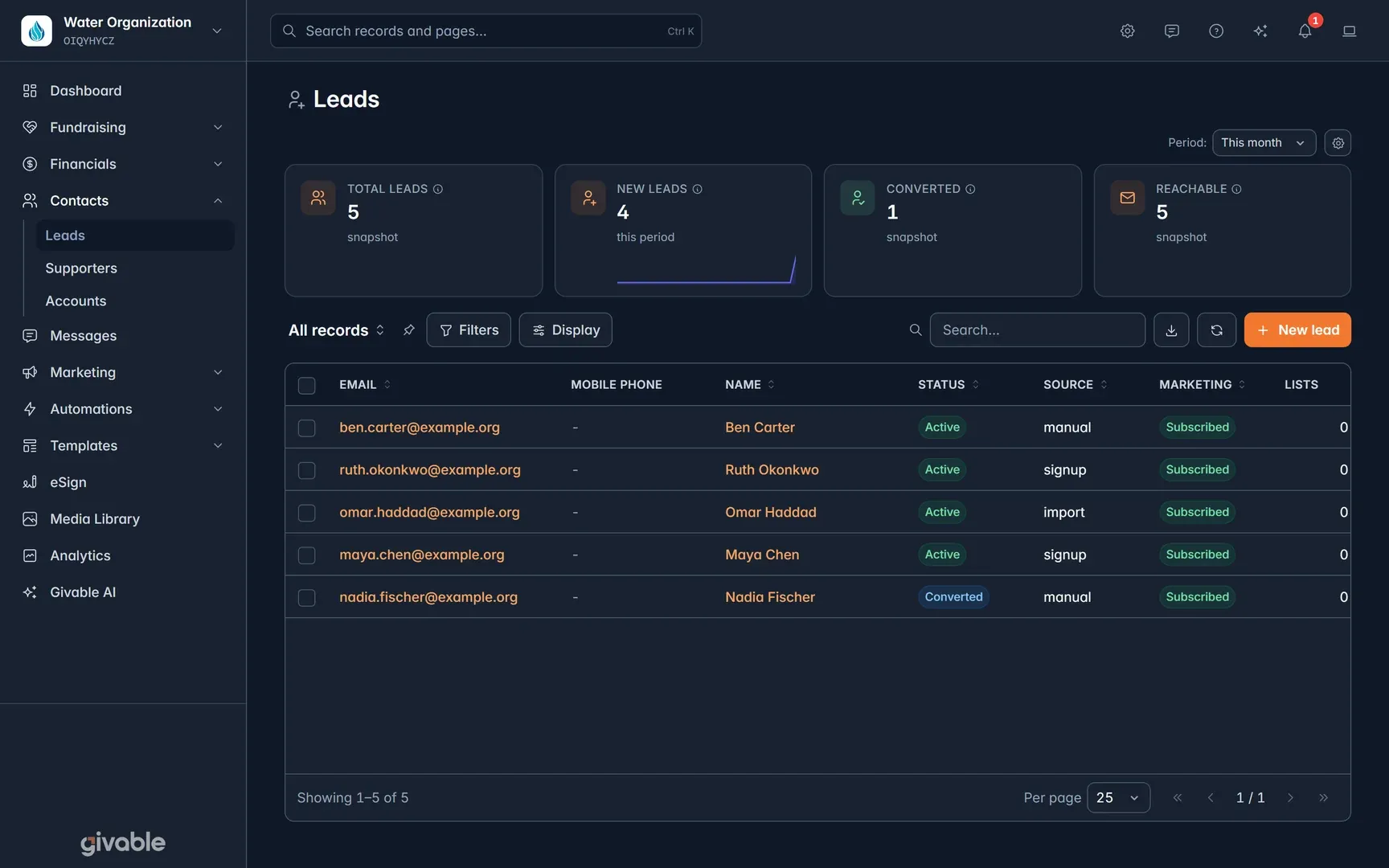The width and height of the screenshot is (1389, 868).
Task: Open the AI sparkles icon in top bar
Action: click(1260, 31)
